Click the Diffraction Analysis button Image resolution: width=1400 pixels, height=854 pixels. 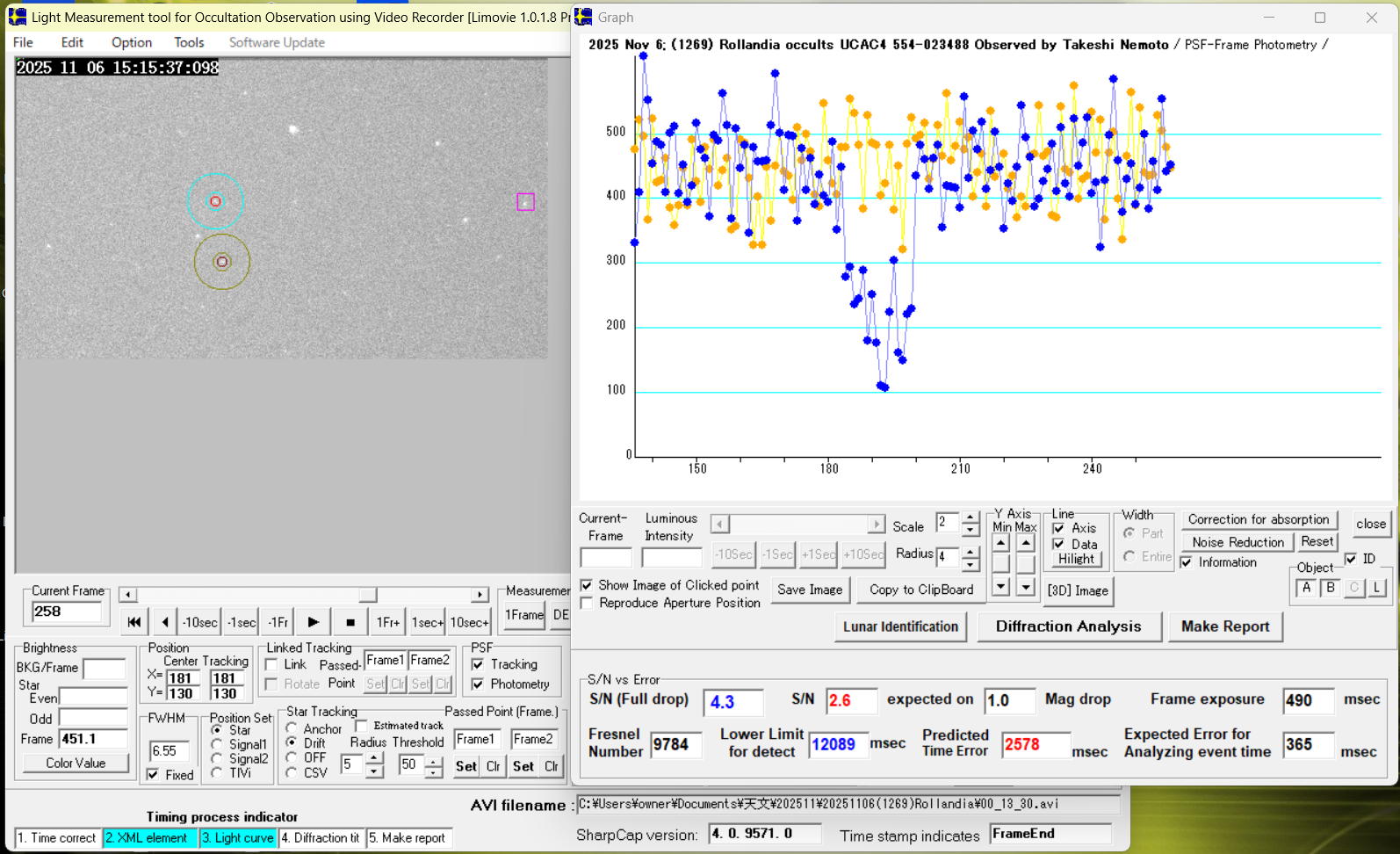[1068, 626]
